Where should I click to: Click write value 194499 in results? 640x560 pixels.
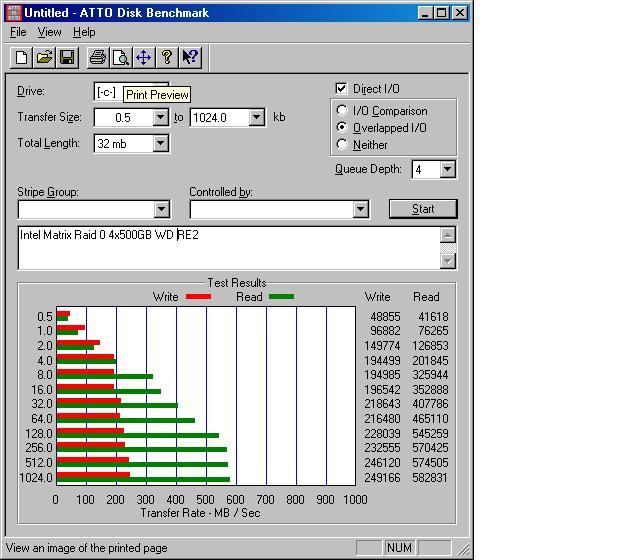click(382, 361)
